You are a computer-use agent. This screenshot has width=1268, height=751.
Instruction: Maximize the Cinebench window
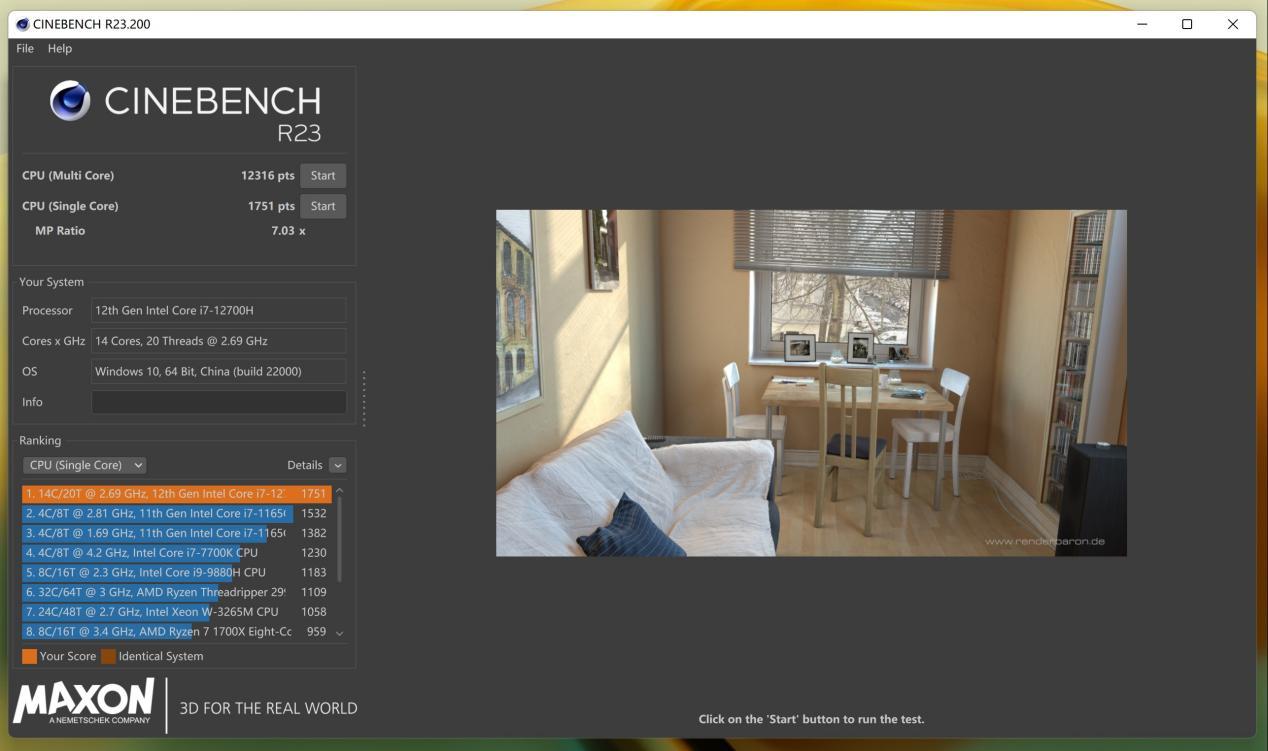[x=1187, y=24]
